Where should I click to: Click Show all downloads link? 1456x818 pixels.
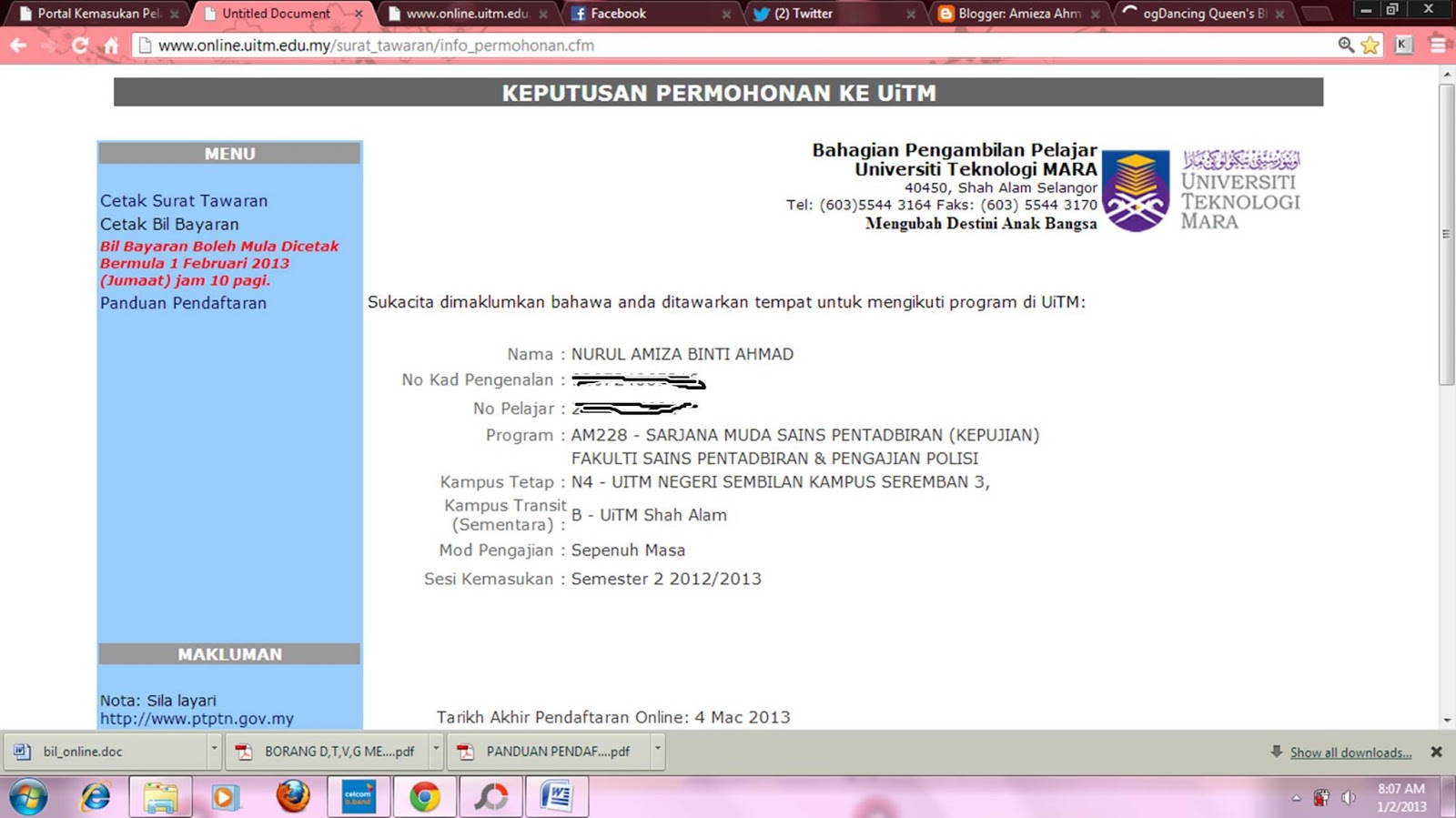(1350, 752)
